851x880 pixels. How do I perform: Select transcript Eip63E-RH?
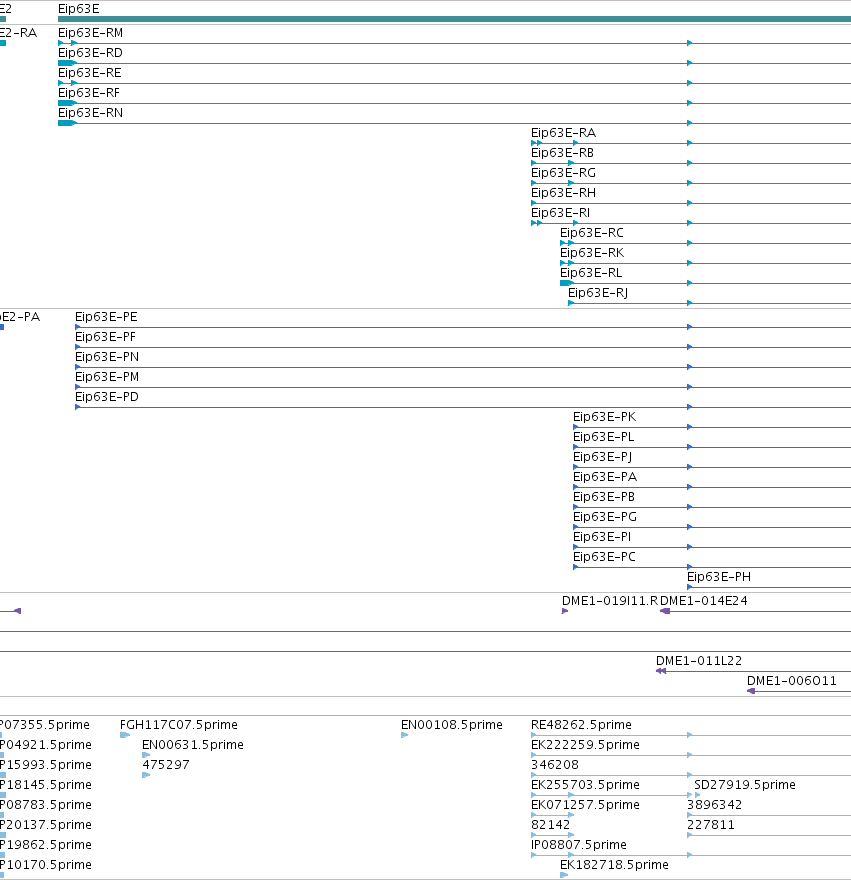[564, 193]
